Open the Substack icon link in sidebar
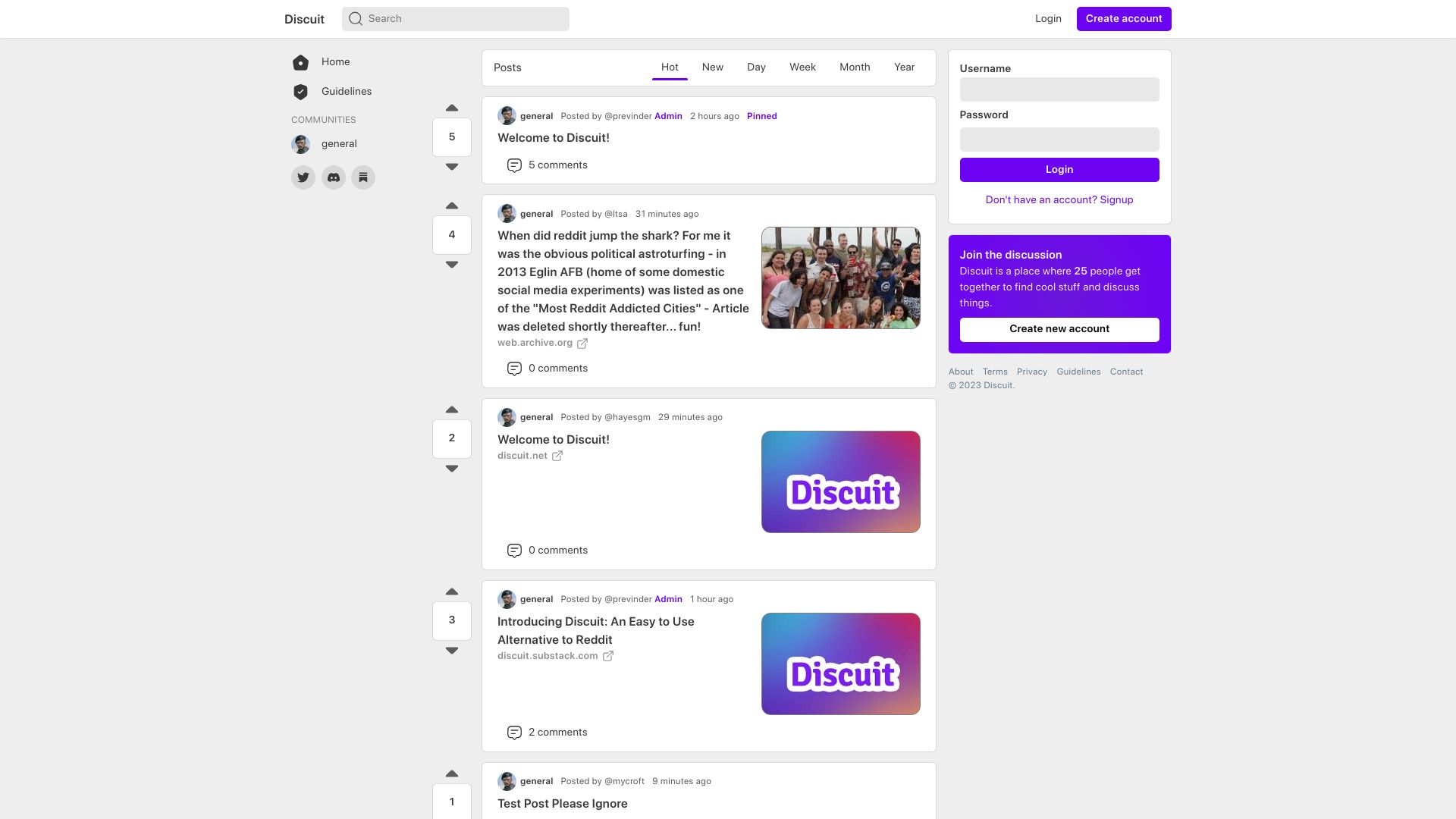Viewport: 1456px width, 819px height. point(363,177)
